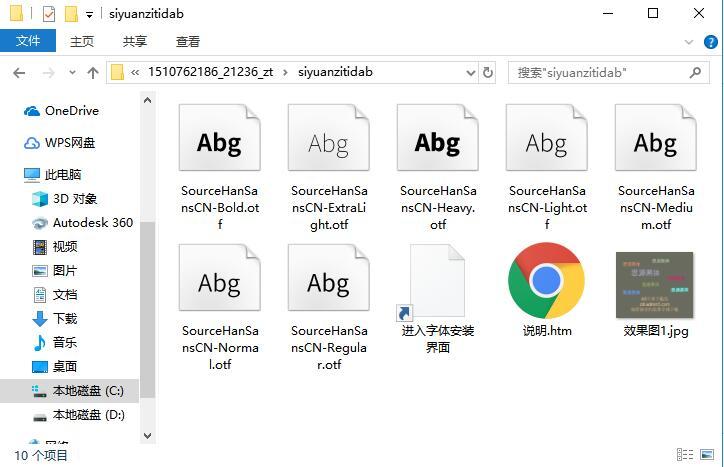The width and height of the screenshot is (724, 467).
Task: Open the 文件 menu tab
Action: pyautogui.click(x=28, y=41)
